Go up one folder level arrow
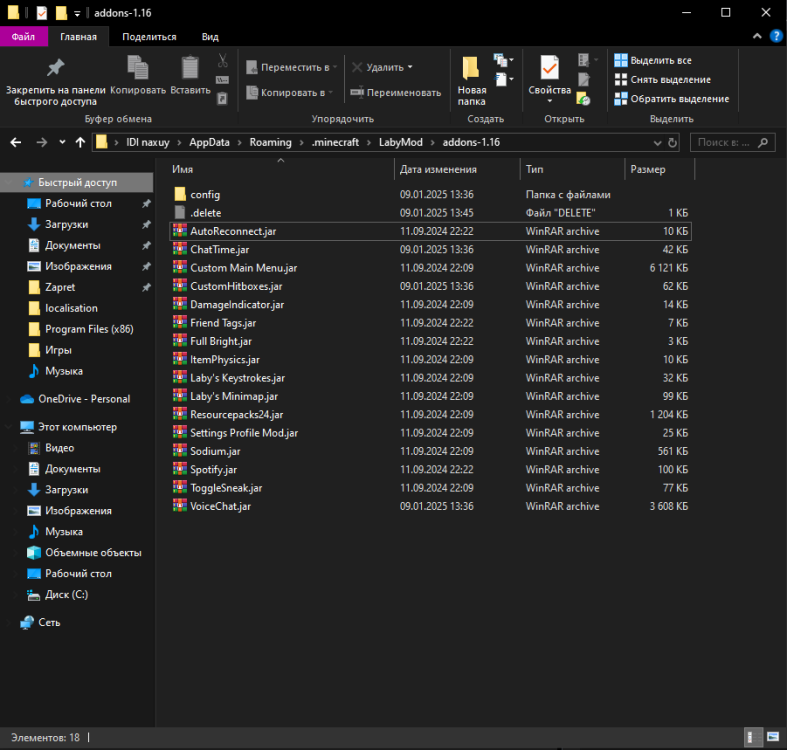Image resolution: width=787 pixels, height=750 pixels. (80, 143)
